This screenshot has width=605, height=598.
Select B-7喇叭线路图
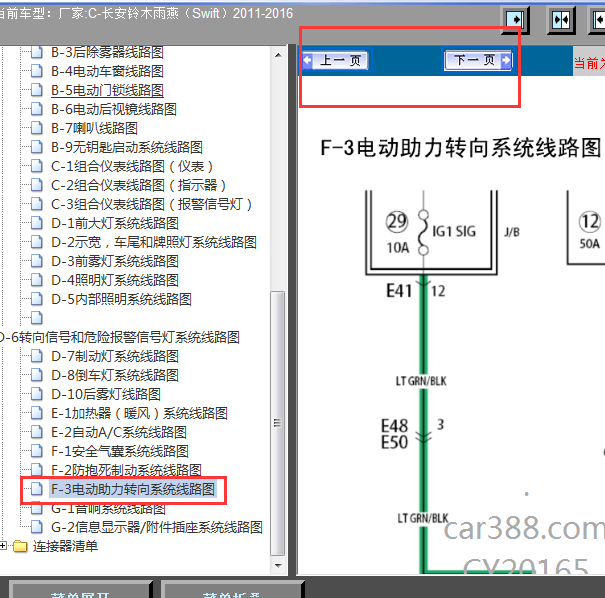pos(94,128)
